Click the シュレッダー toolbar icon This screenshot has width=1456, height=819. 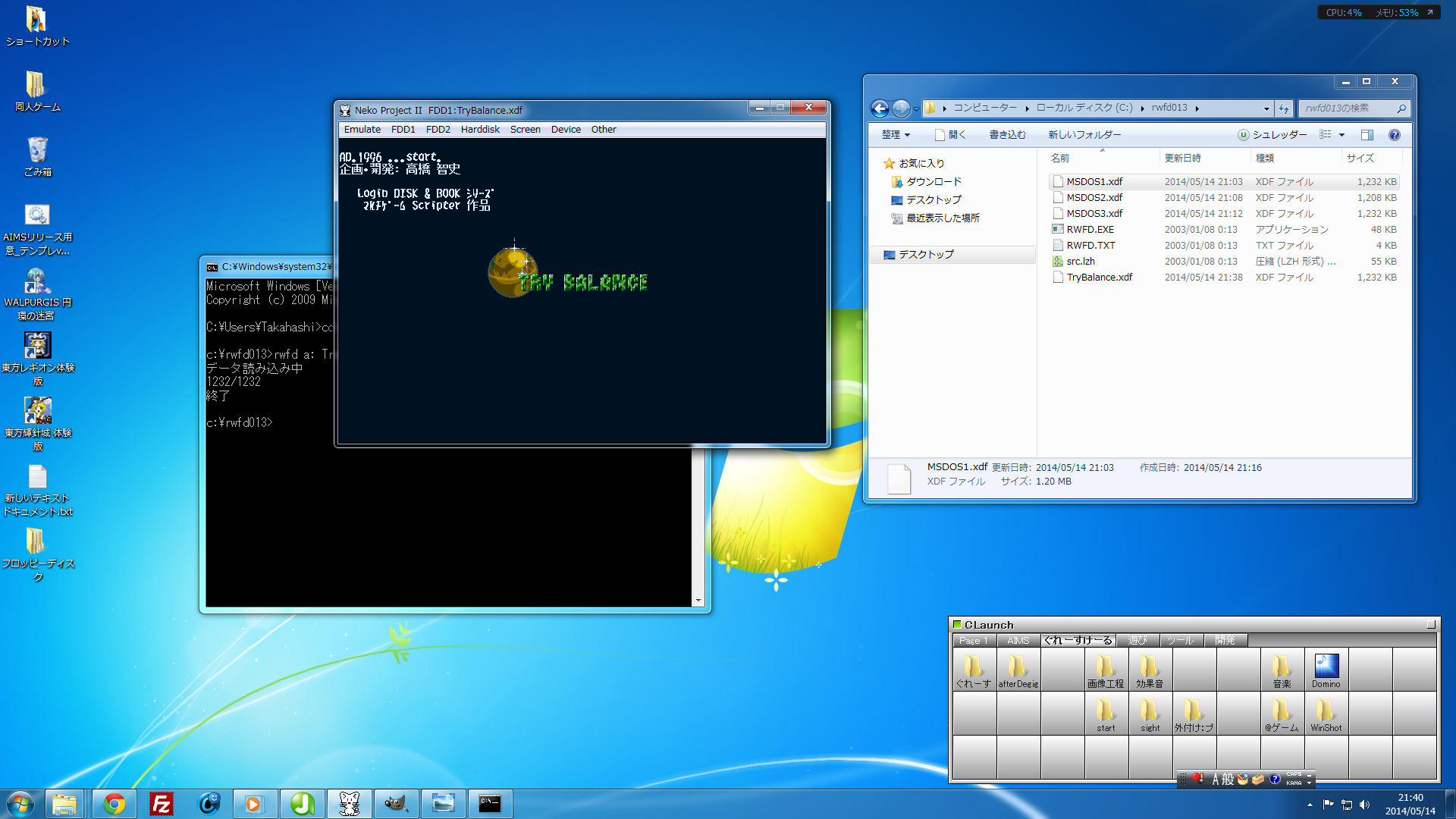(x=1272, y=135)
